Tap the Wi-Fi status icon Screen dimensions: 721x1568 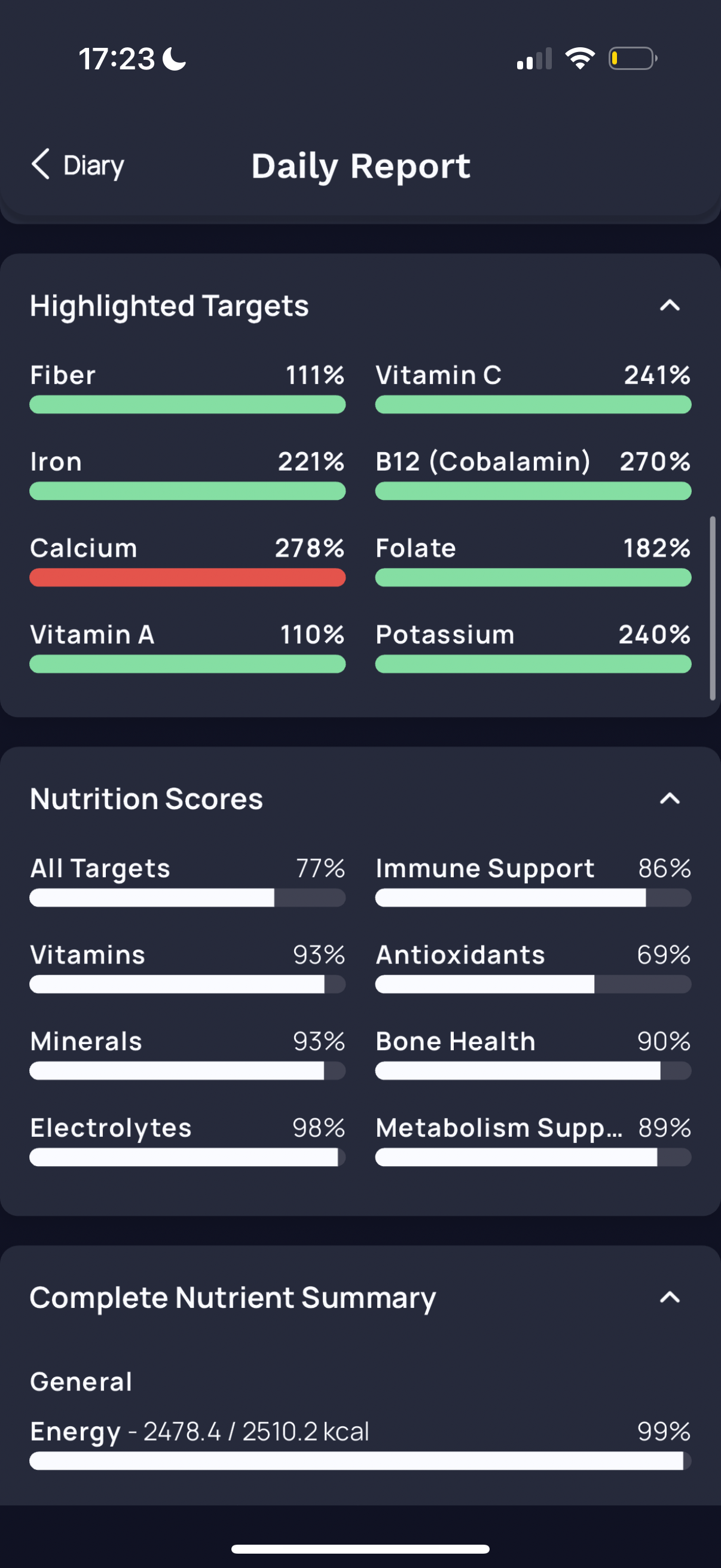click(x=580, y=59)
